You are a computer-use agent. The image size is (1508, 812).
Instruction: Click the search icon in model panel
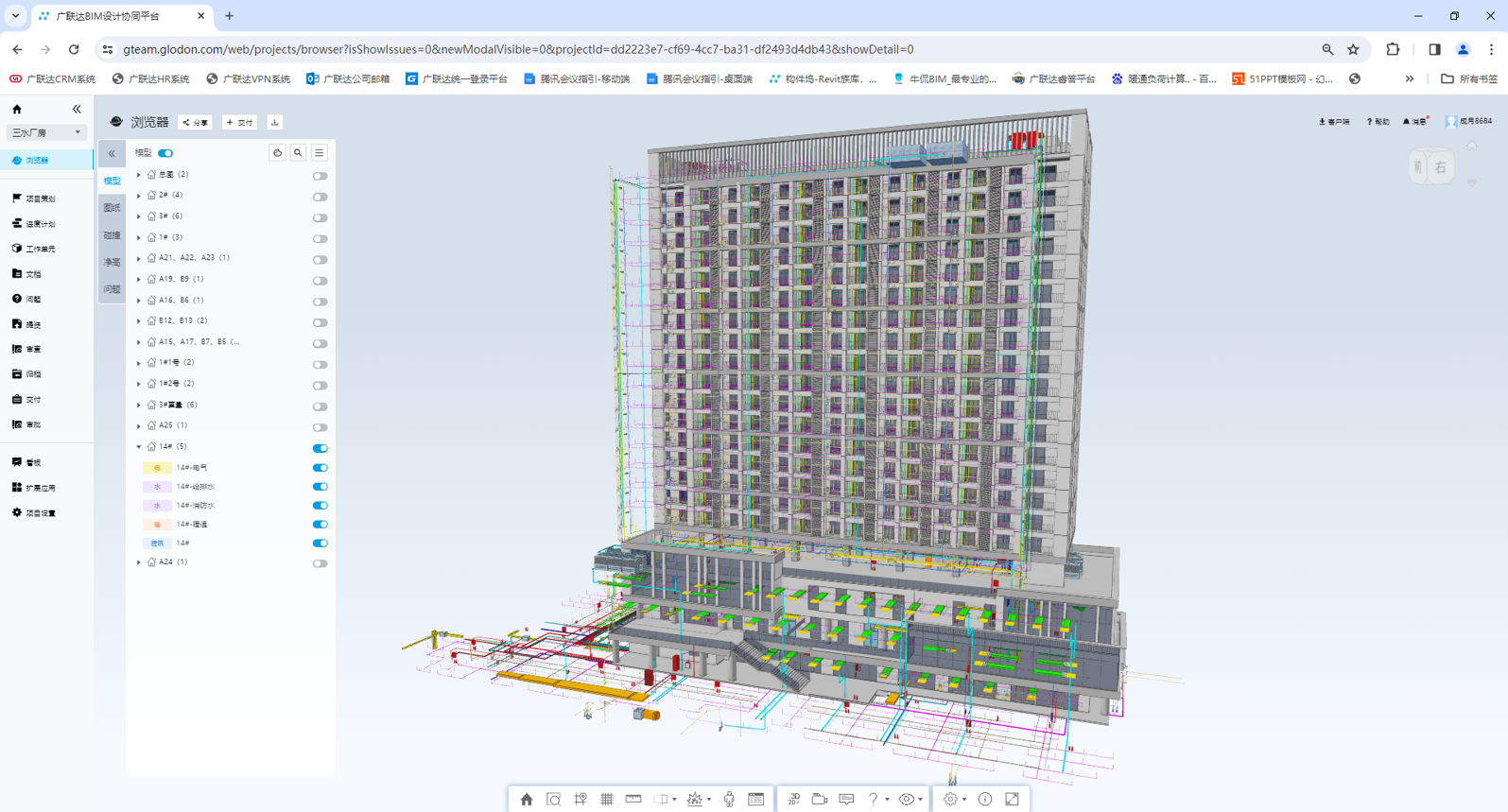[x=298, y=153]
